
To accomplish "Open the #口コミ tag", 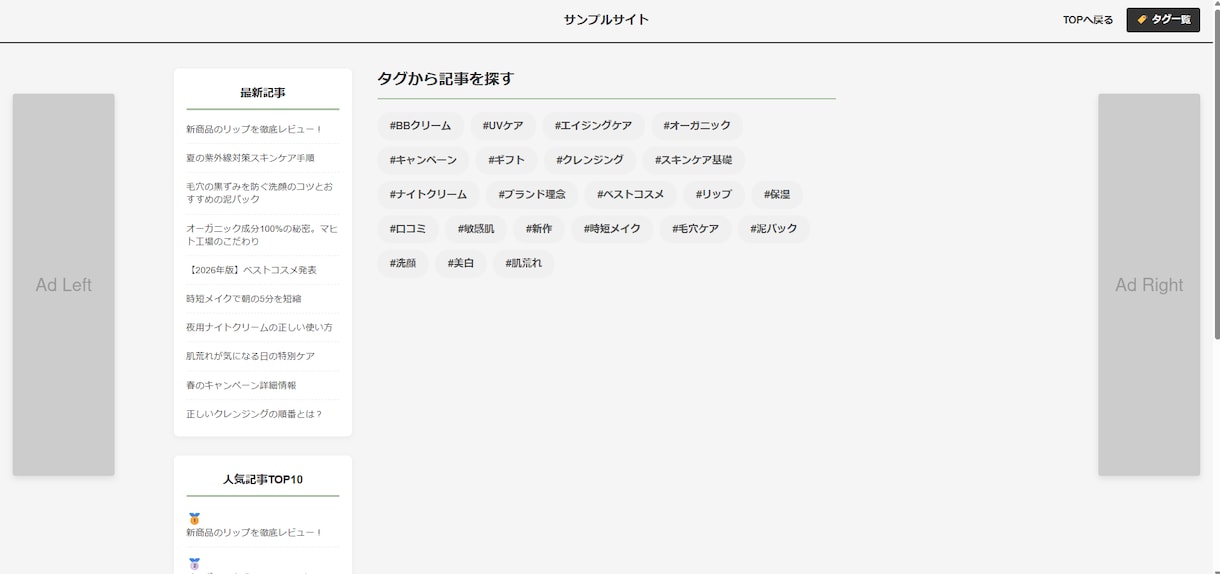I will [x=408, y=229].
